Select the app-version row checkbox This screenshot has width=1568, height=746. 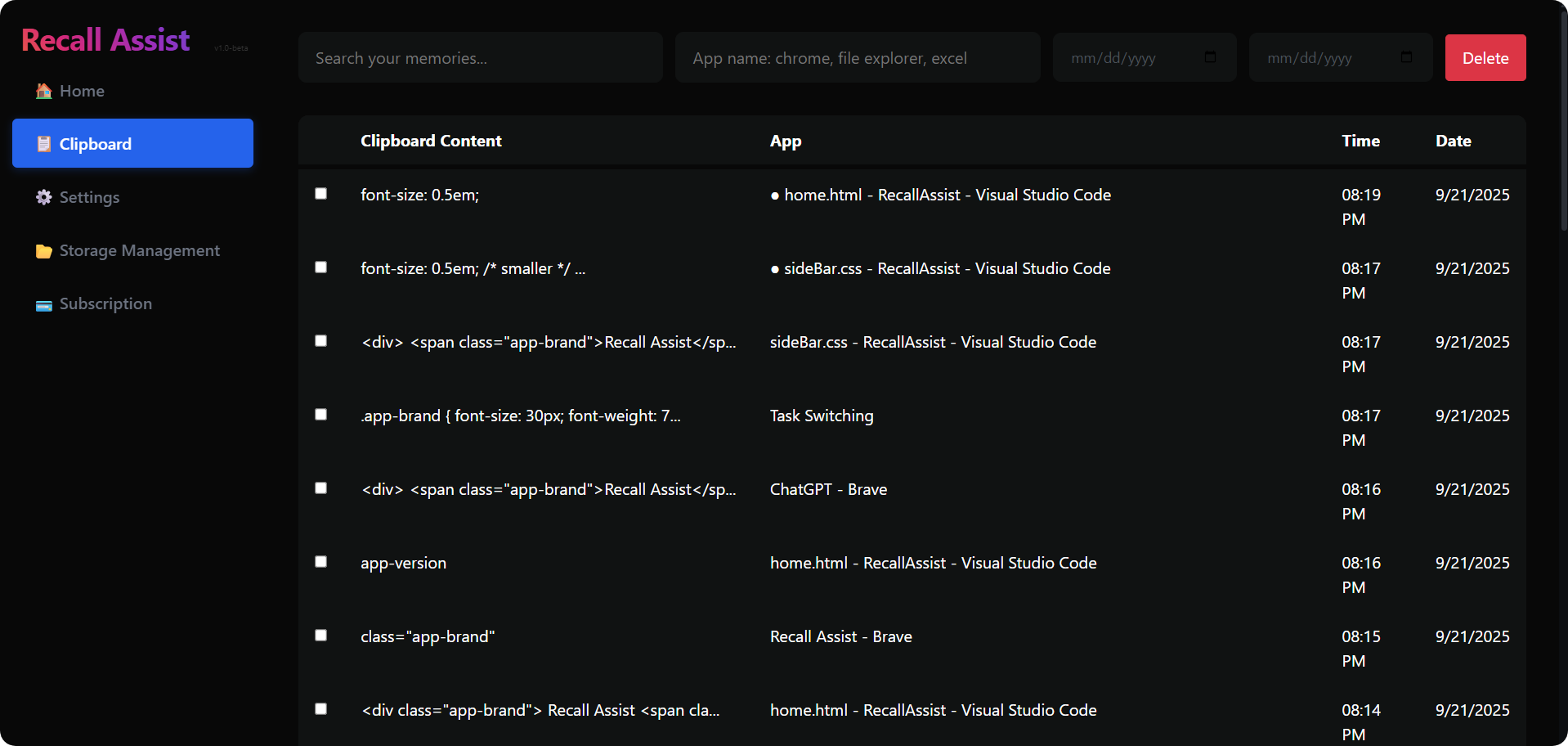pos(320,561)
